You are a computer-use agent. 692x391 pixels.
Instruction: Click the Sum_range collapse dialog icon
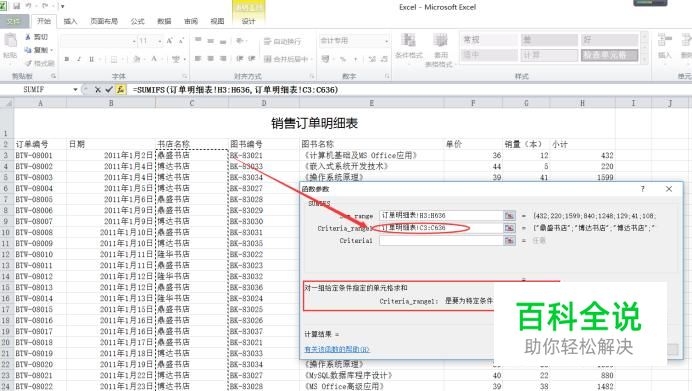(509, 215)
